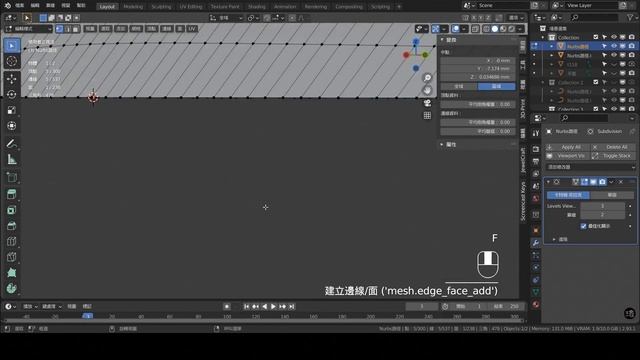Choose the Scale tool
The image size is (640, 360).
[x=11, y=110]
